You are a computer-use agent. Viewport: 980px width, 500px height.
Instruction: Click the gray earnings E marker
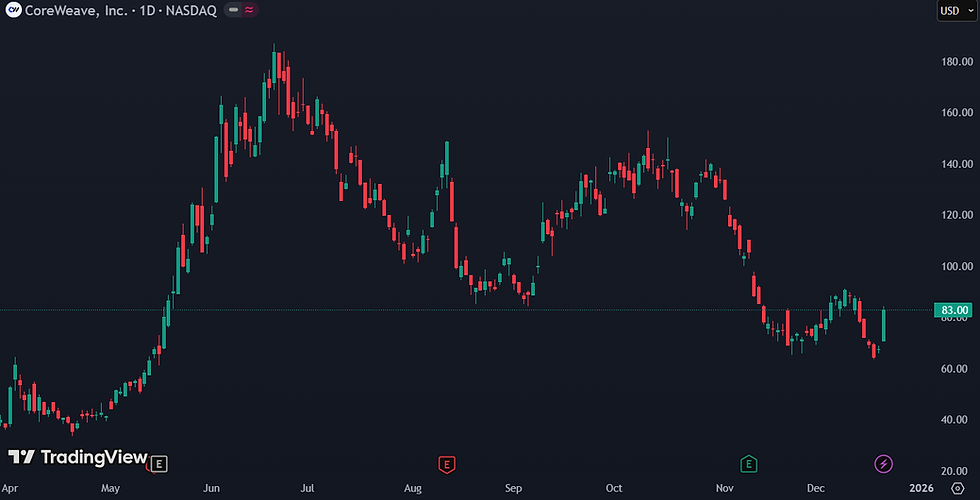point(159,464)
